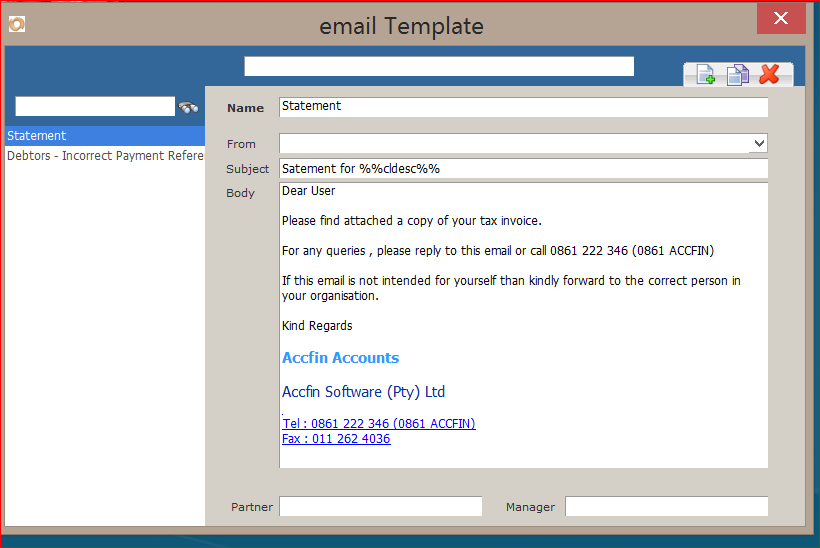Image resolution: width=820 pixels, height=548 pixels.
Task: Click the red X delete template icon
Action: pyautogui.click(x=769, y=74)
